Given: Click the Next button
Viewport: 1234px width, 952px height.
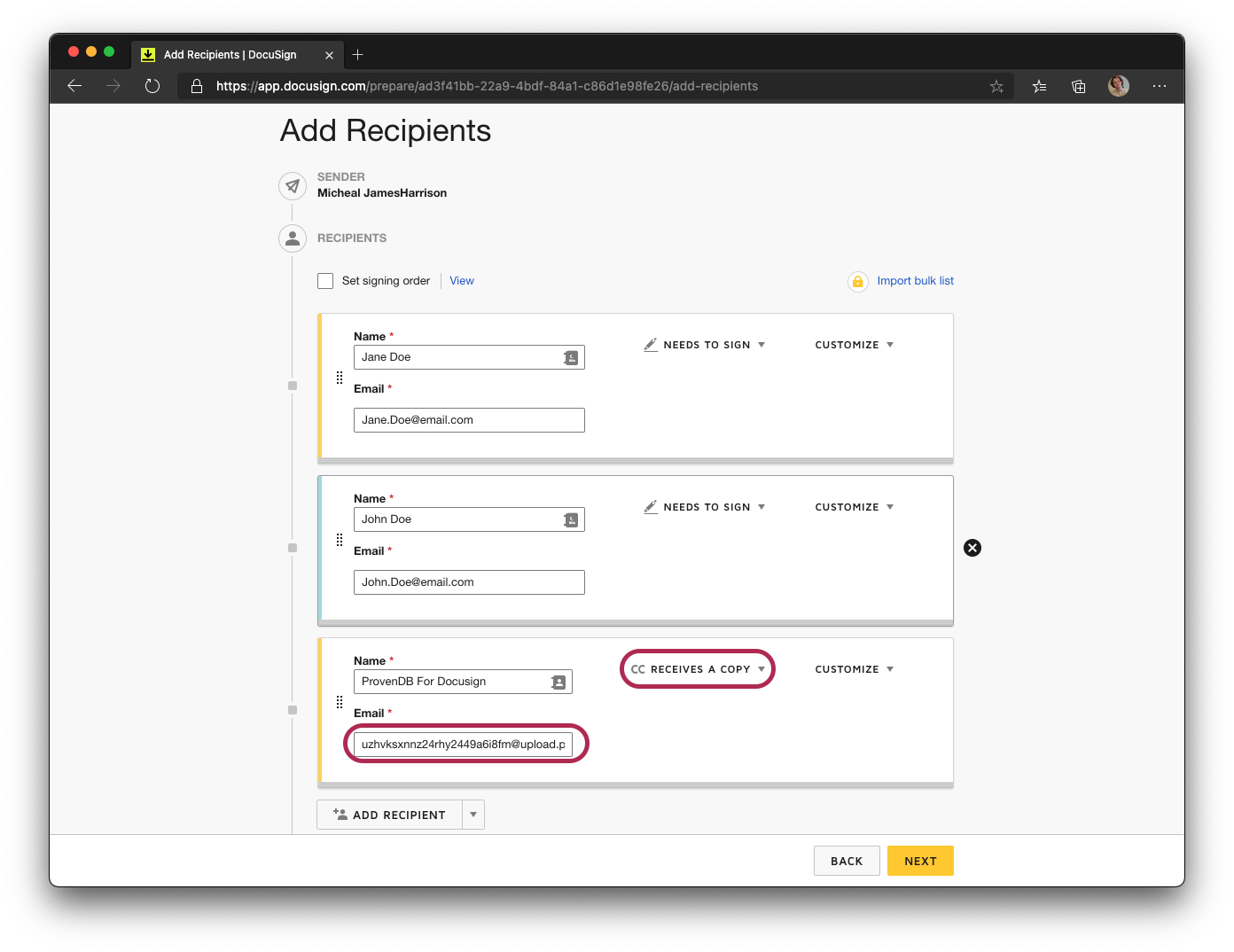Looking at the screenshot, I should pyautogui.click(x=920, y=861).
